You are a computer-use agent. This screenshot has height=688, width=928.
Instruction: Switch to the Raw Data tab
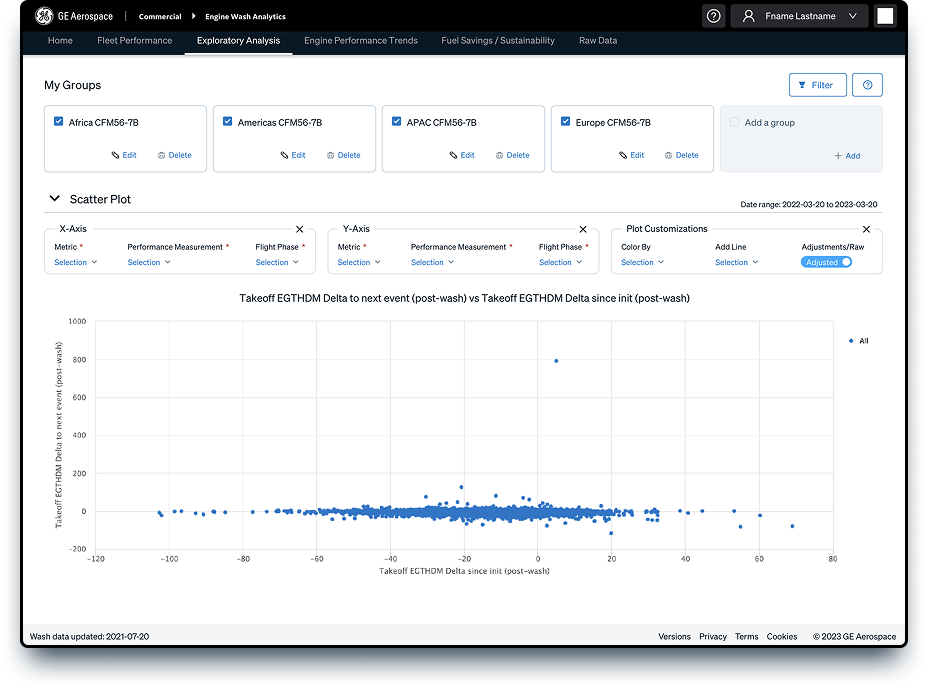(598, 41)
